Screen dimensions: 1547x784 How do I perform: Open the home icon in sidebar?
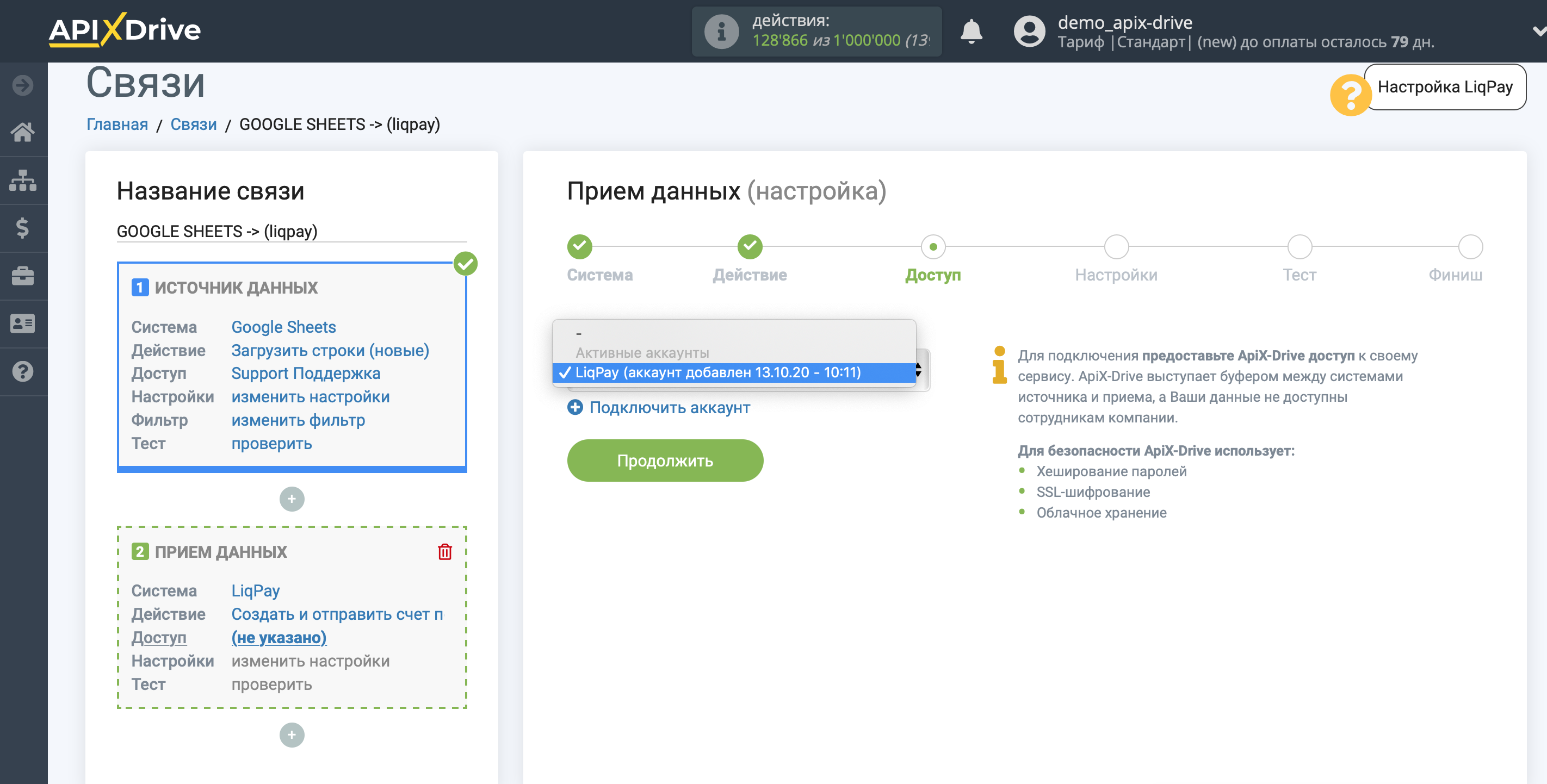[23, 132]
